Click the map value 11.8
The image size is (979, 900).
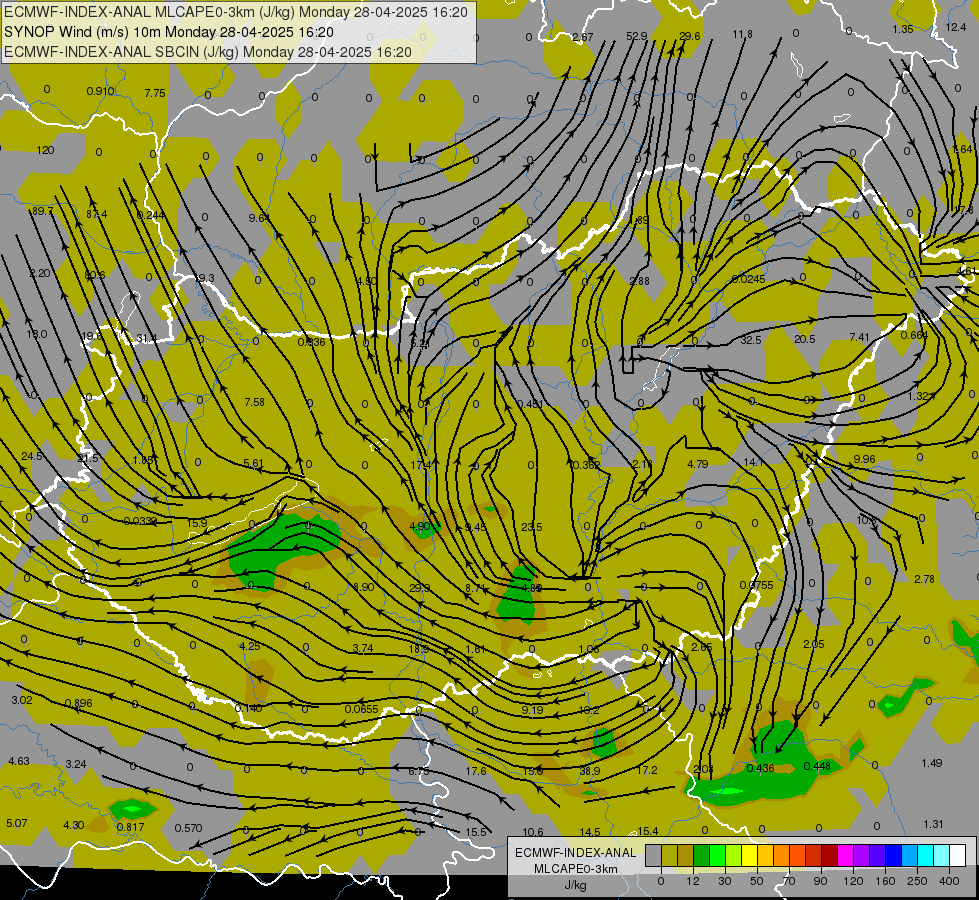tap(742, 34)
